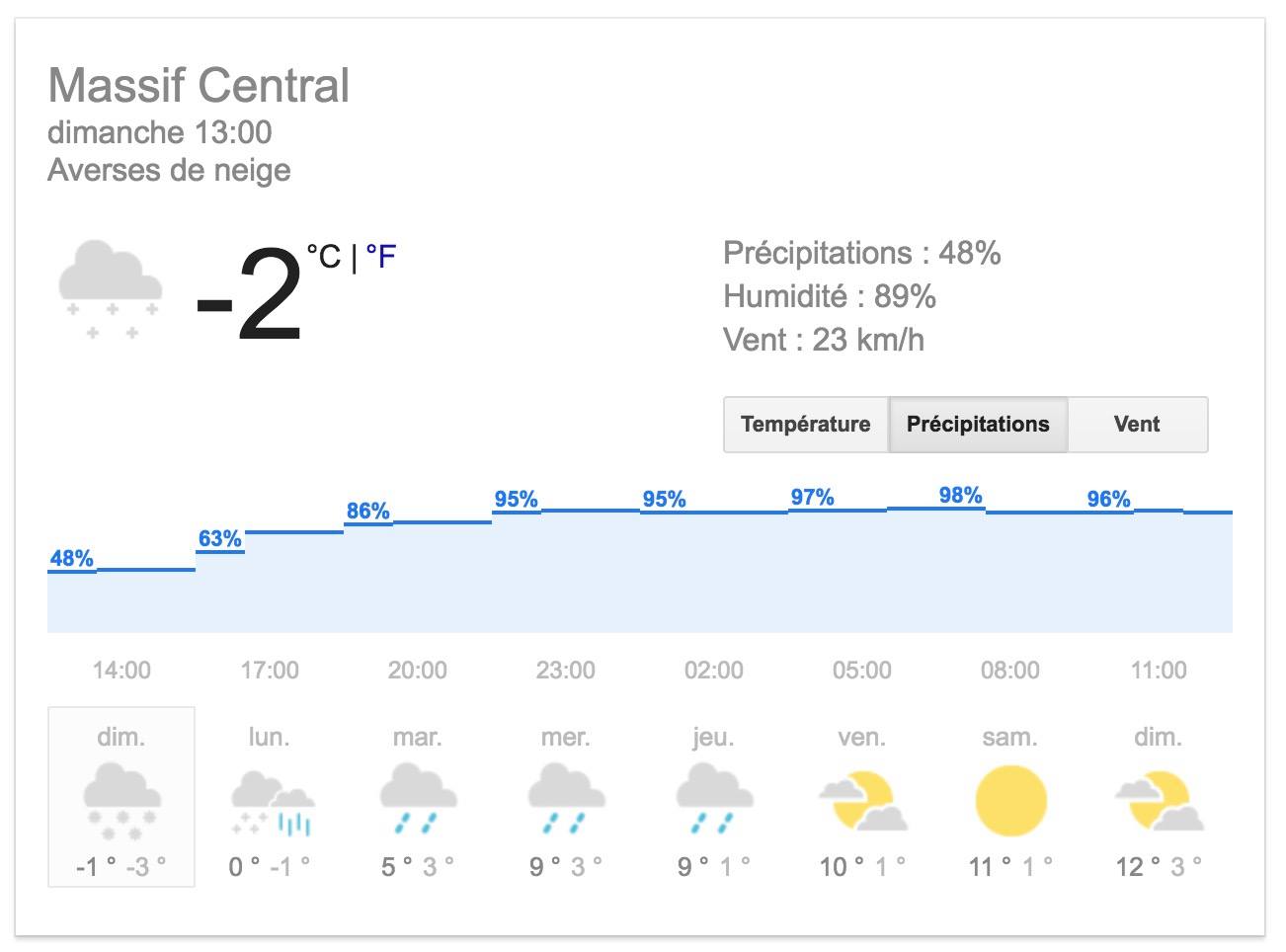1286x952 pixels.
Task: Select Sunday's snow shower forecast icon
Action: coord(121,801)
